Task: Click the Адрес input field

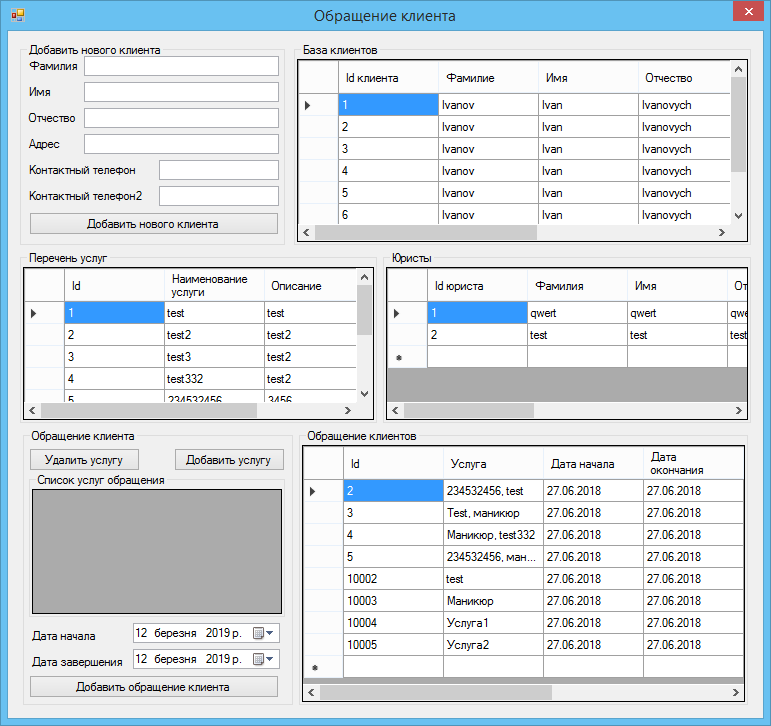Action: (181, 144)
